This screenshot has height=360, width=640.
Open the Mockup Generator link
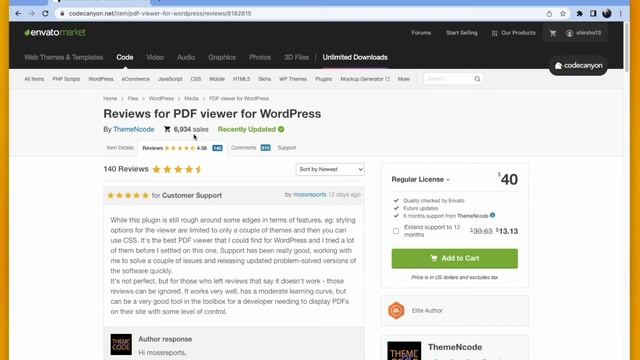click(365, 79)
